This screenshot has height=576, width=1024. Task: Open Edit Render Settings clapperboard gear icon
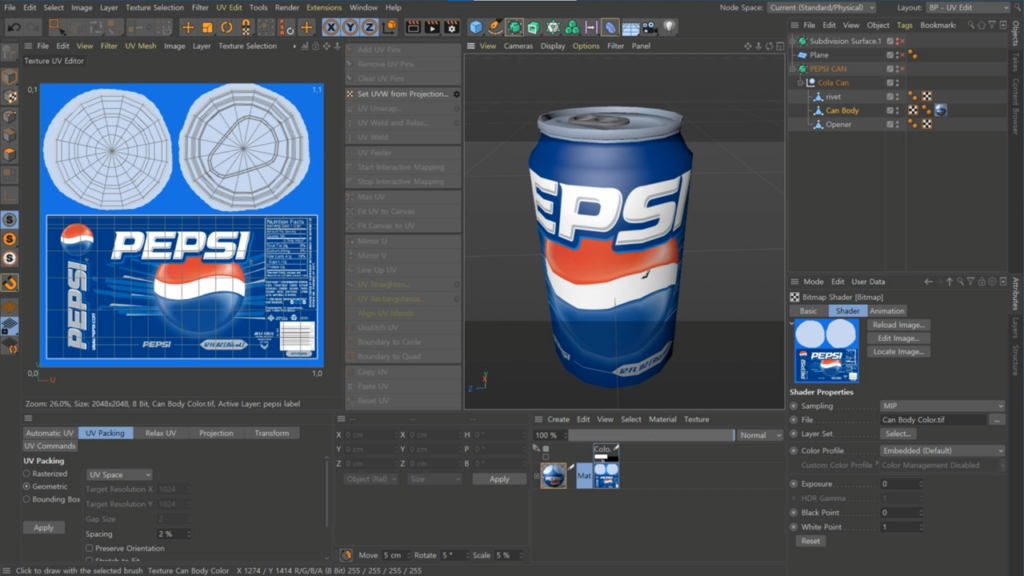pyautogui.click(x=451, y=27)
